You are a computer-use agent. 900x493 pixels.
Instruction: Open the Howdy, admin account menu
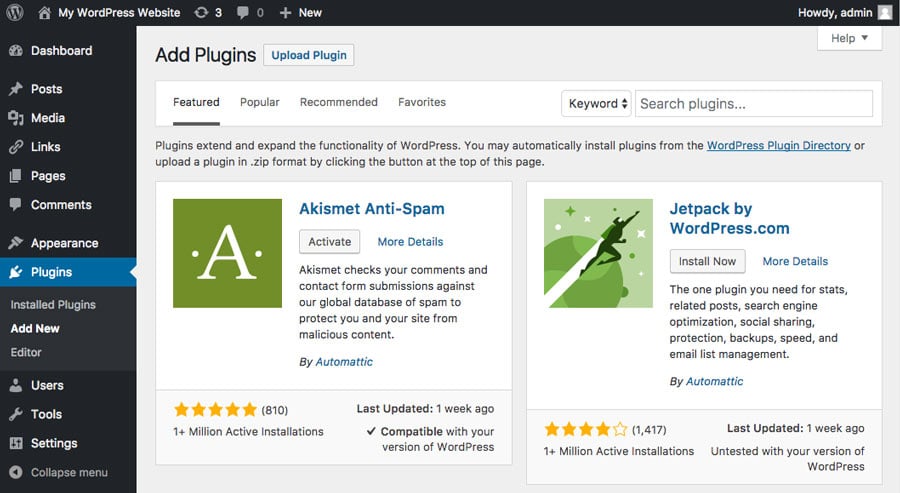pos(844,13)
